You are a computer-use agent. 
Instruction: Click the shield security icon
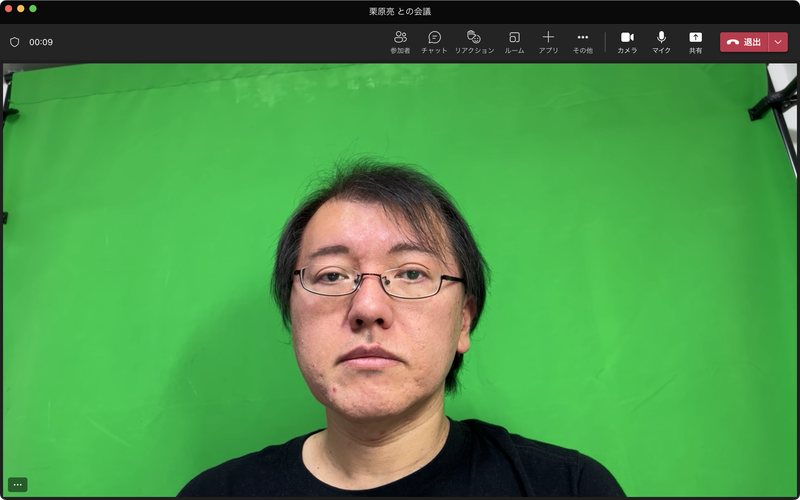point(15,42)
